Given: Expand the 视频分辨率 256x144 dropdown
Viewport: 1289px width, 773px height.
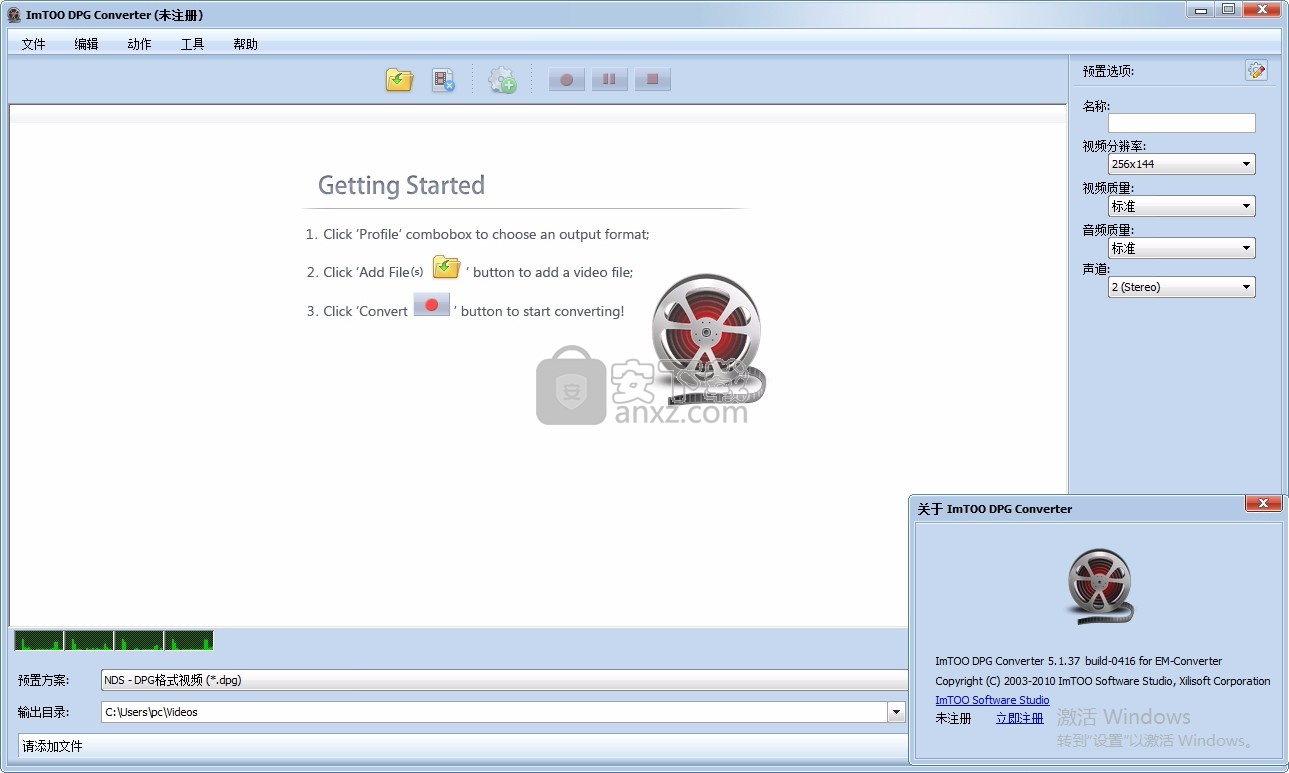Looking at the screenshot, I should [1246, 164].
